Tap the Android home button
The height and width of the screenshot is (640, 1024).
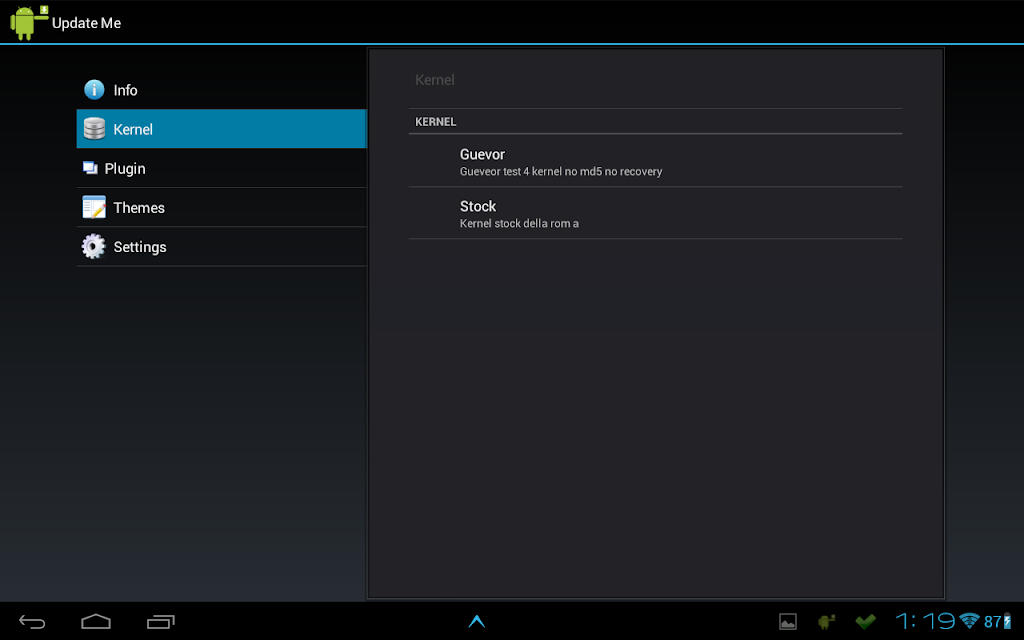click(96, 621)
